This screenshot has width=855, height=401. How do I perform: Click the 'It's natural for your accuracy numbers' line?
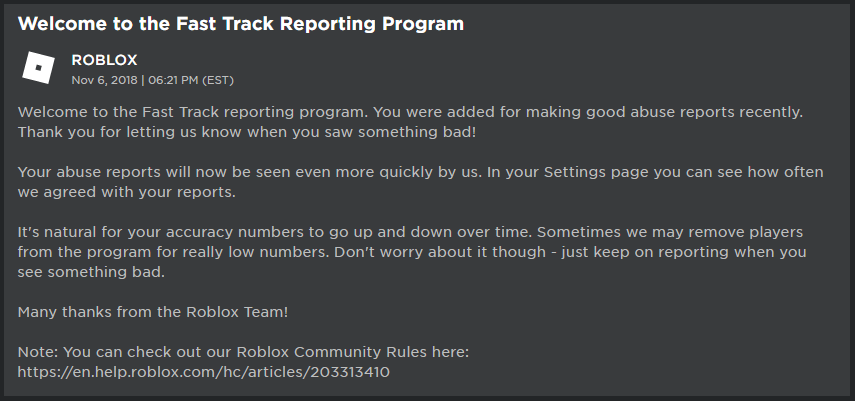[410, 232]
